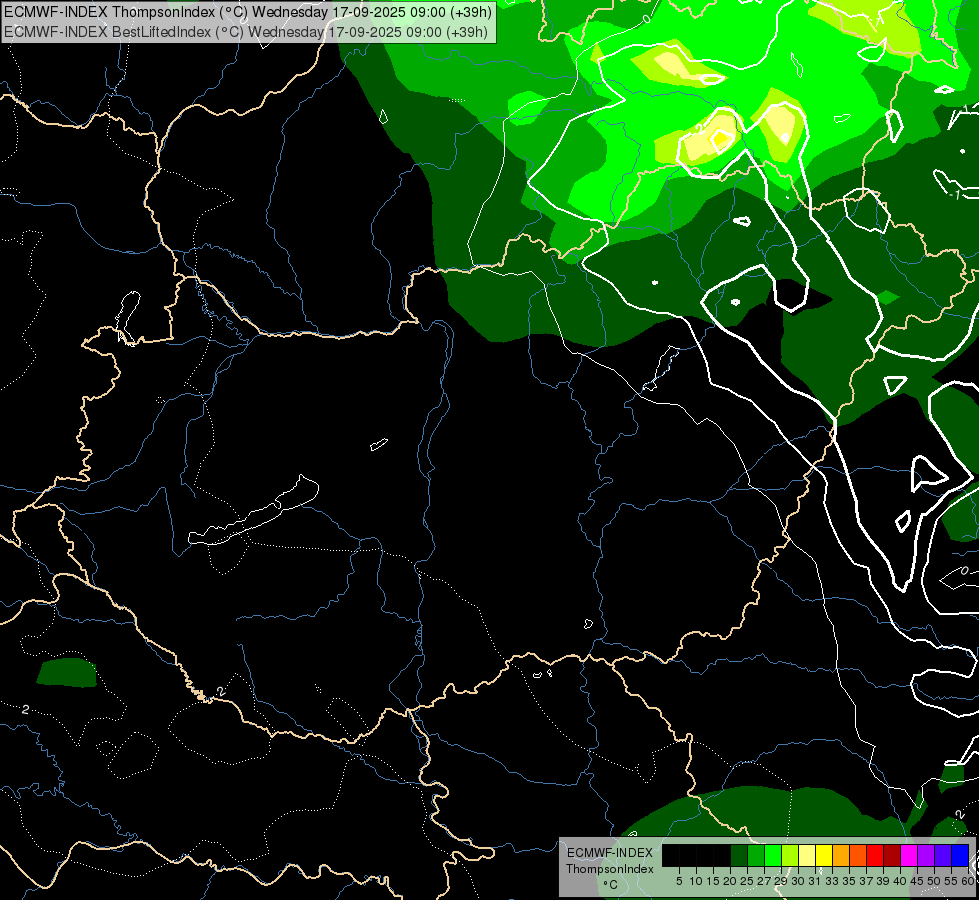Image resolution: width=979 pixels, height=900 pixels.
Task: Click legend tick value '5'
Action: point(679,881)
